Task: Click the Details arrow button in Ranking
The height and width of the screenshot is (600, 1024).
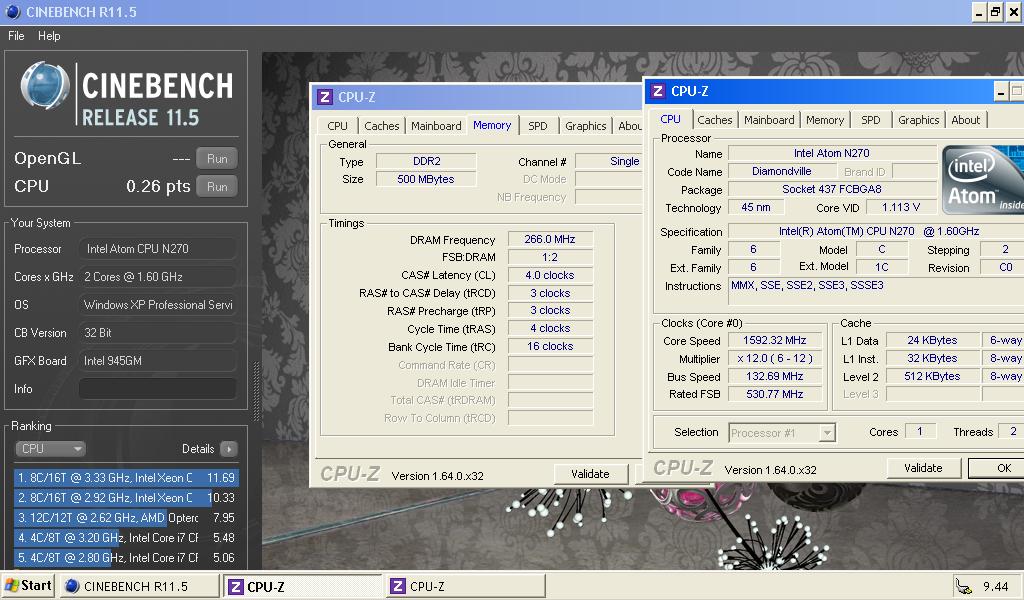Action: point(229,449)
